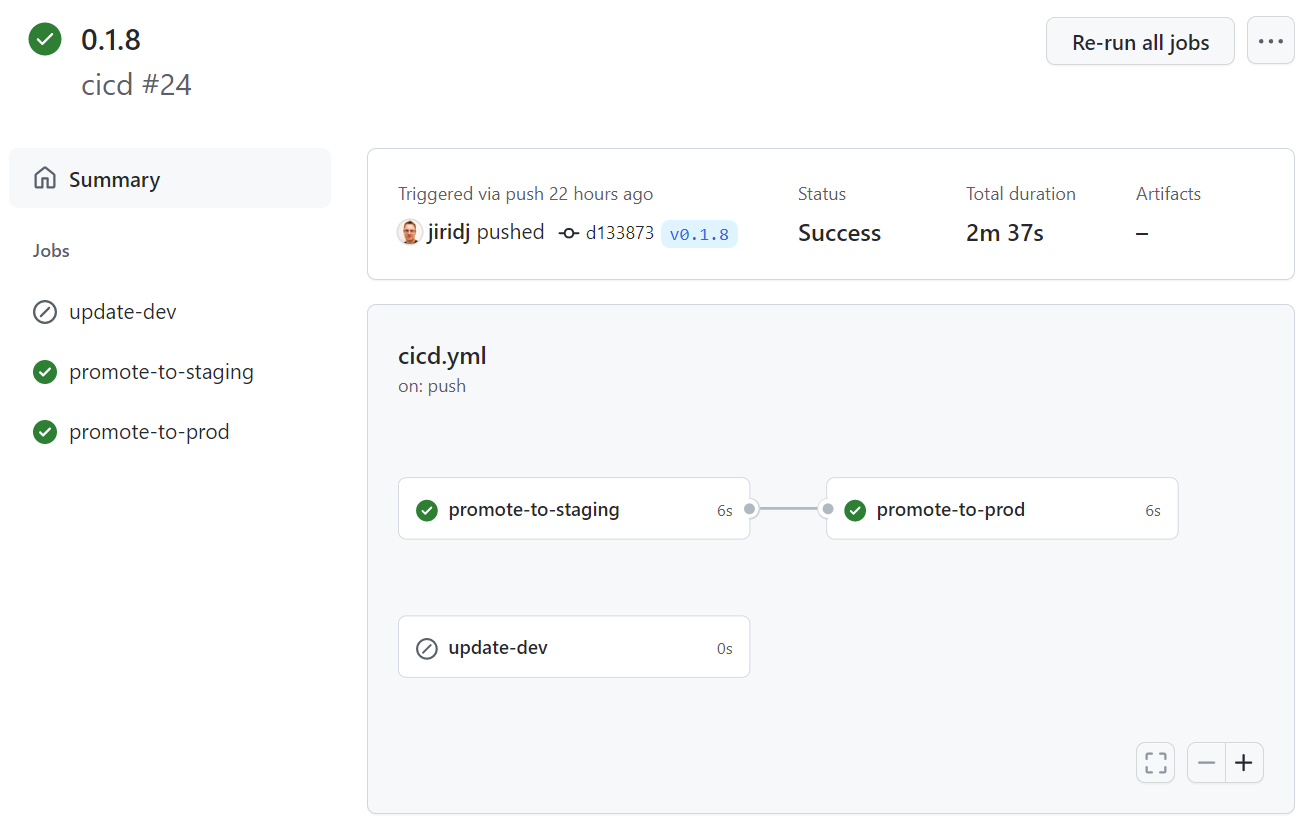Click the success icon next to promote-to-staging job
The height and width of the screenshot is (825, 1311).
click(x=44, y=371)
